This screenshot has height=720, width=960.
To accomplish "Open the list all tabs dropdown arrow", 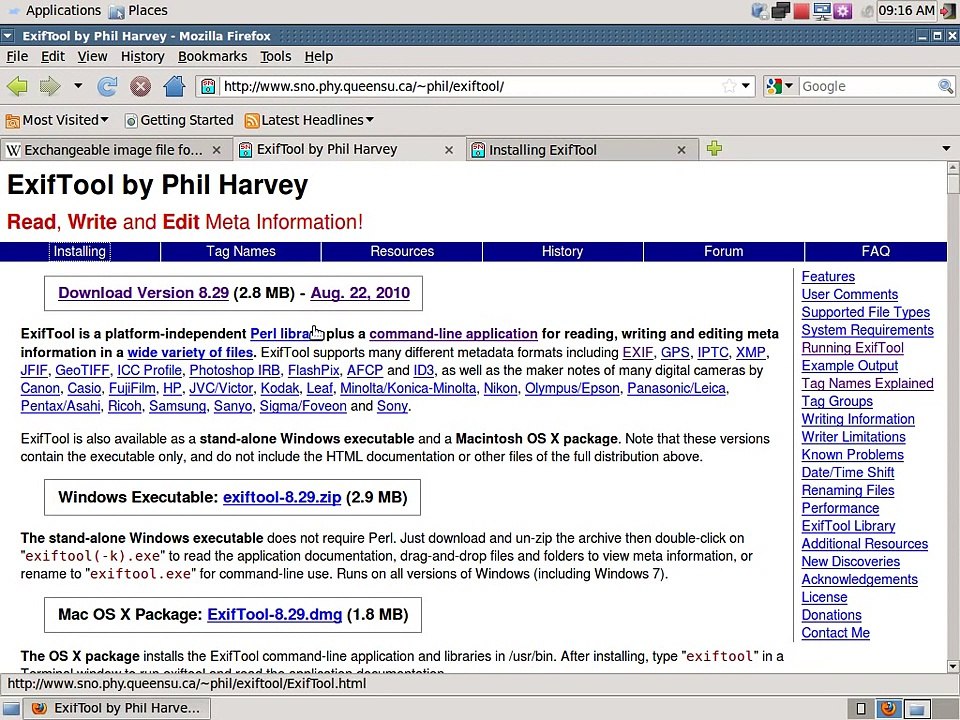I will click(x=946, y=149).
